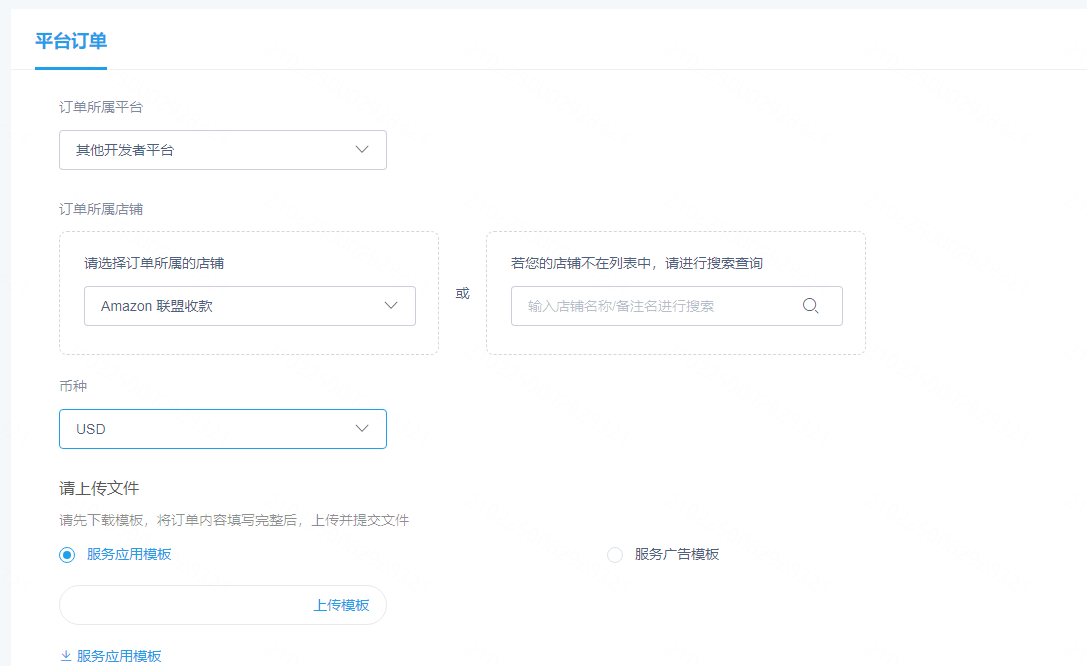1087x666 pixels.
Task: Expand the store dropdown showing Amazon 联盟收款
Action: point(249,306)
